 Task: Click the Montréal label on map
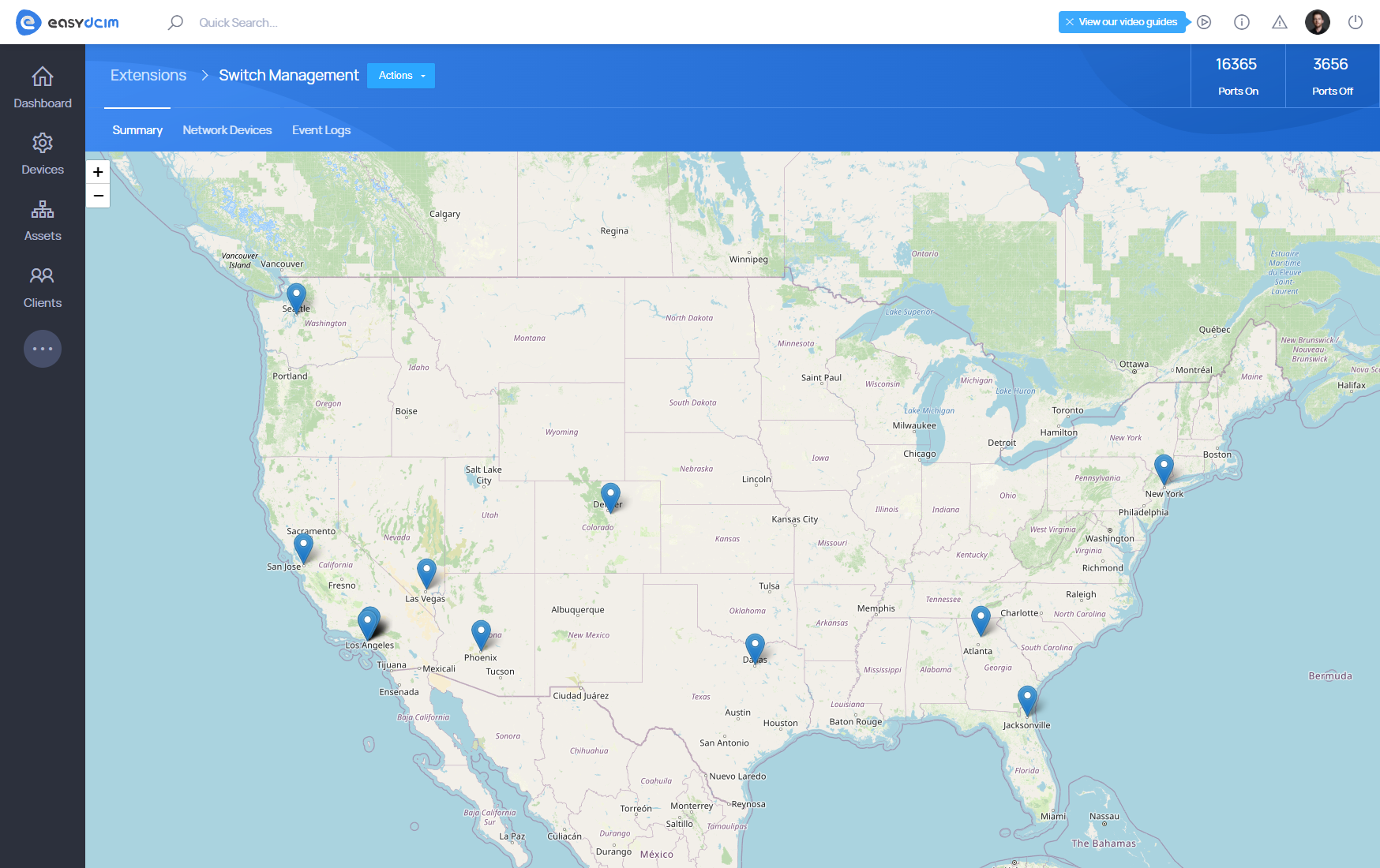click(x=1194, y=370)
